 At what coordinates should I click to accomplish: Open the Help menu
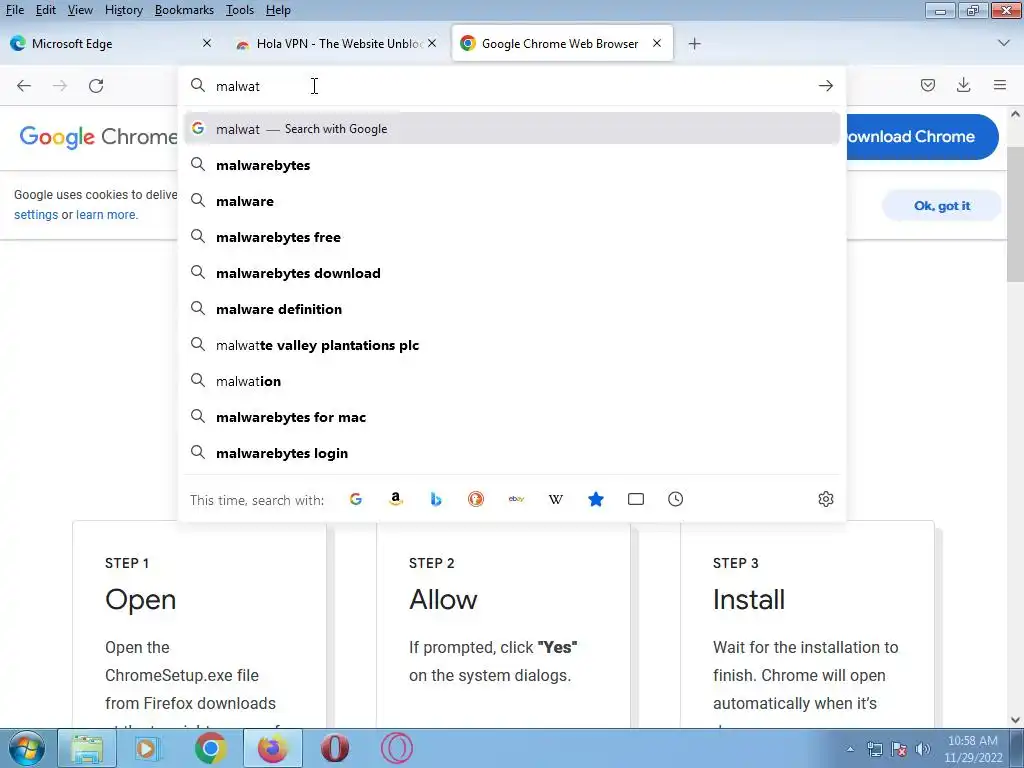pyautogui.click(x=278, y=10)
